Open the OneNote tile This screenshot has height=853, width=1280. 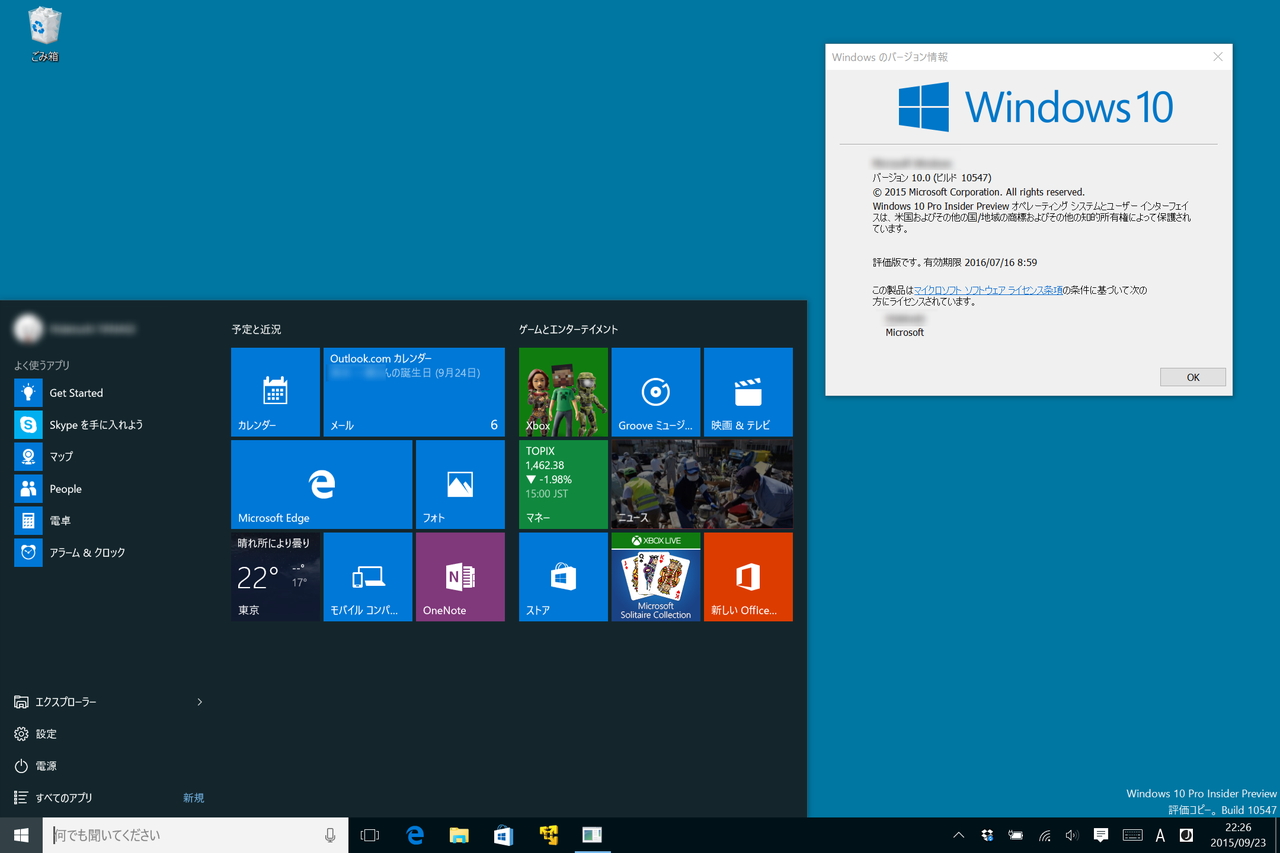pyautogui.click(x=459, y=577)
